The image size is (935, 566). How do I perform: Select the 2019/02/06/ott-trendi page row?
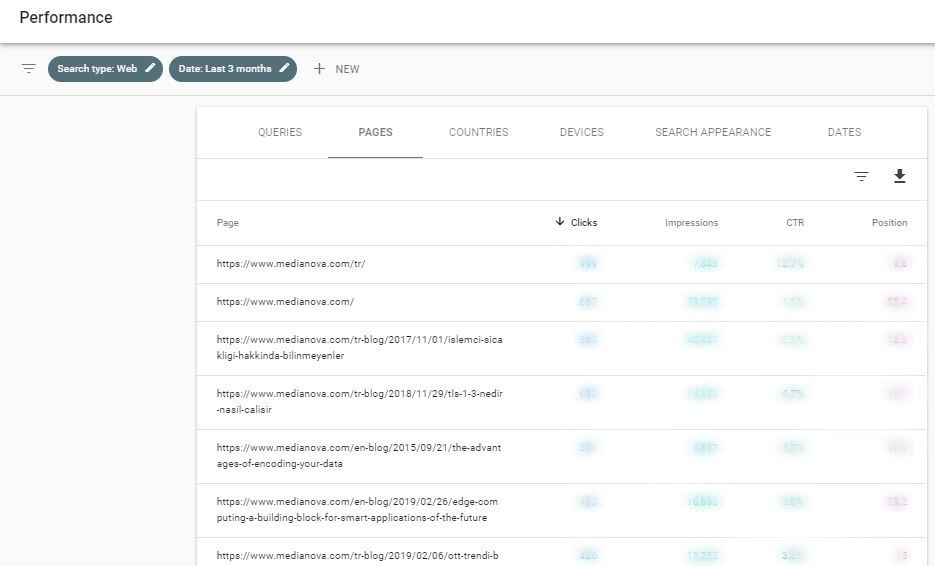(562, 552)
